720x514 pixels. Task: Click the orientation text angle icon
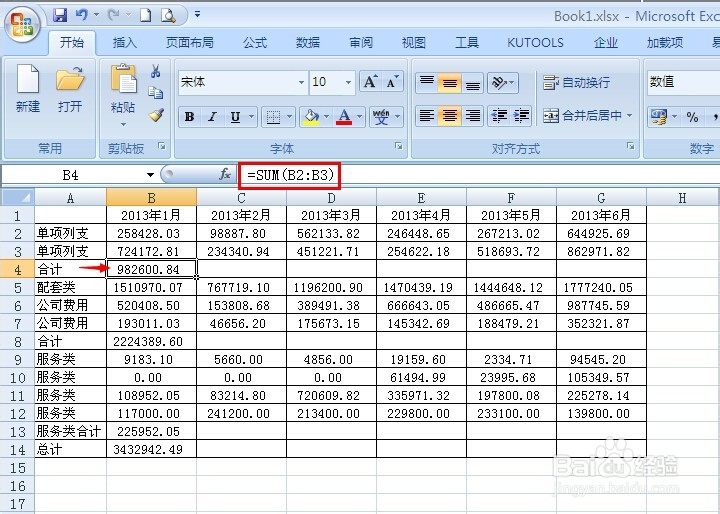click(498, 83)
